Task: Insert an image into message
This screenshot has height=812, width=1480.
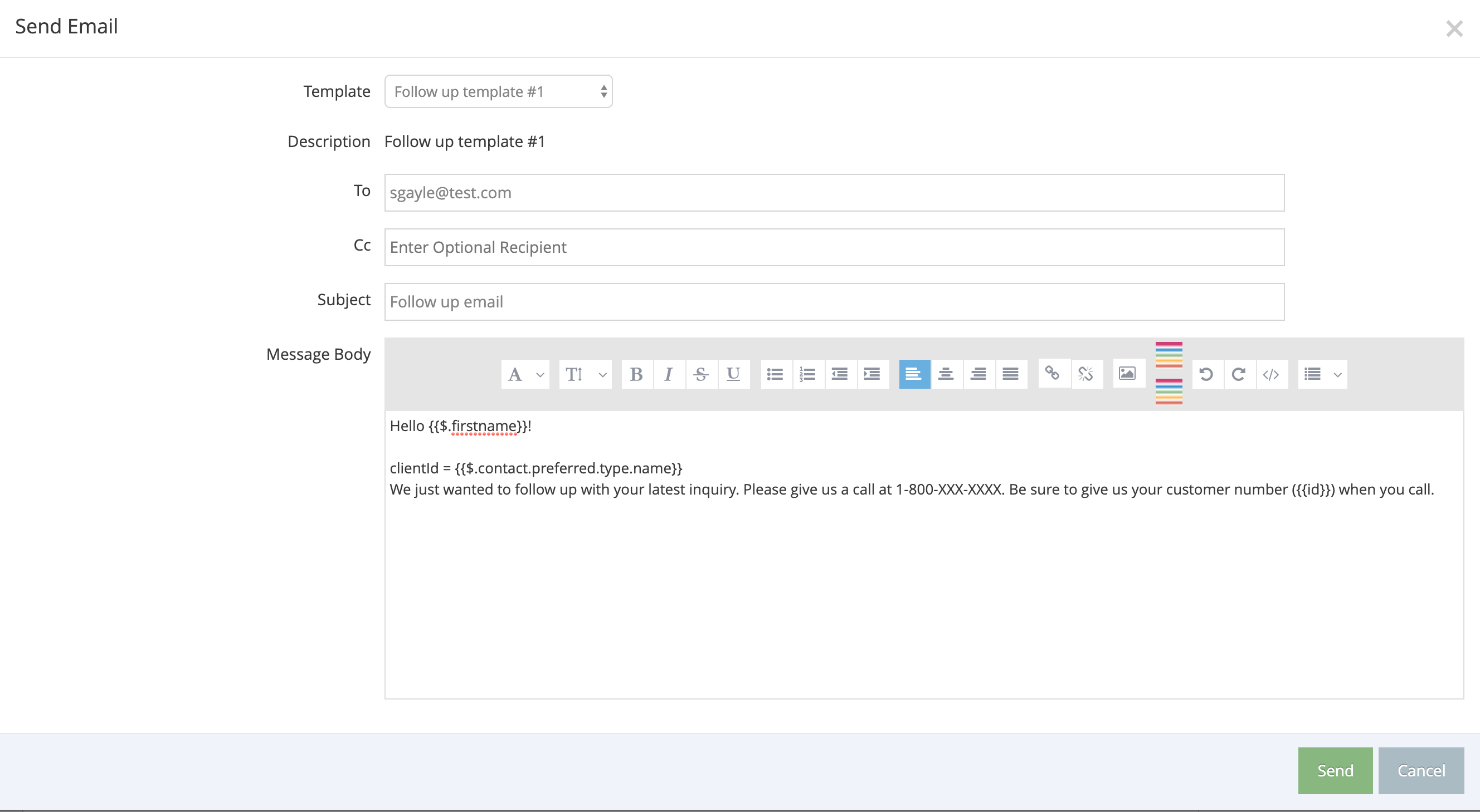Action: [x=1127, y=373]
